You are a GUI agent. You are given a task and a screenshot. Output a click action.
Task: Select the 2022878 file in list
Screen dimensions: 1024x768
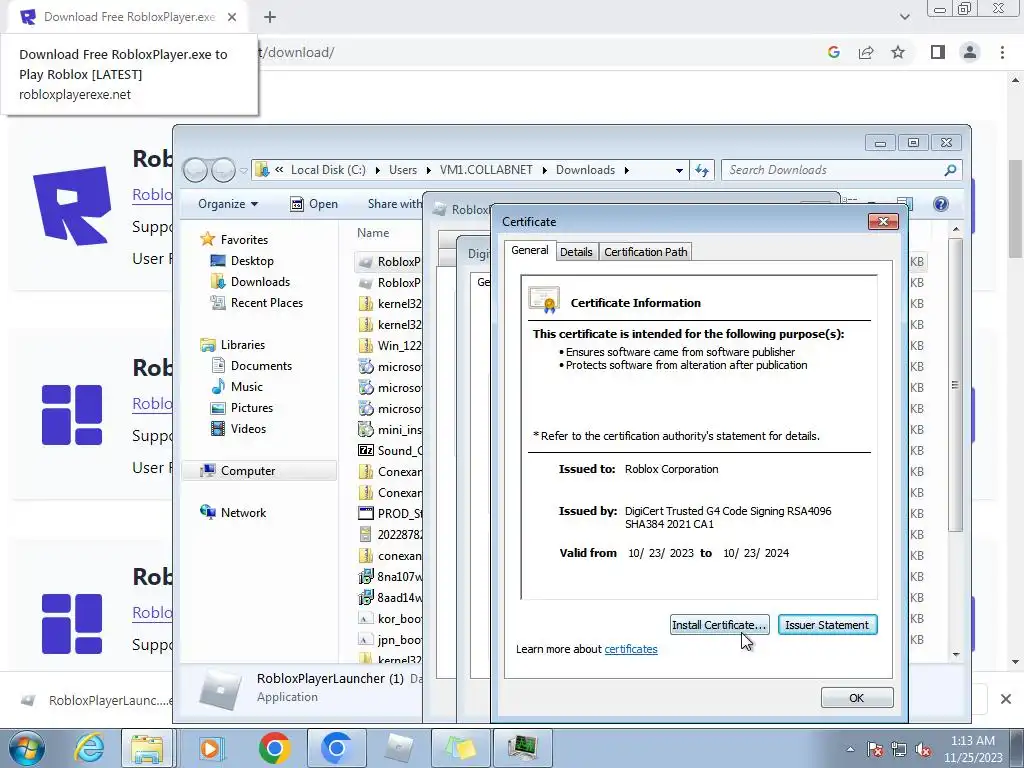tap(390, 534)
